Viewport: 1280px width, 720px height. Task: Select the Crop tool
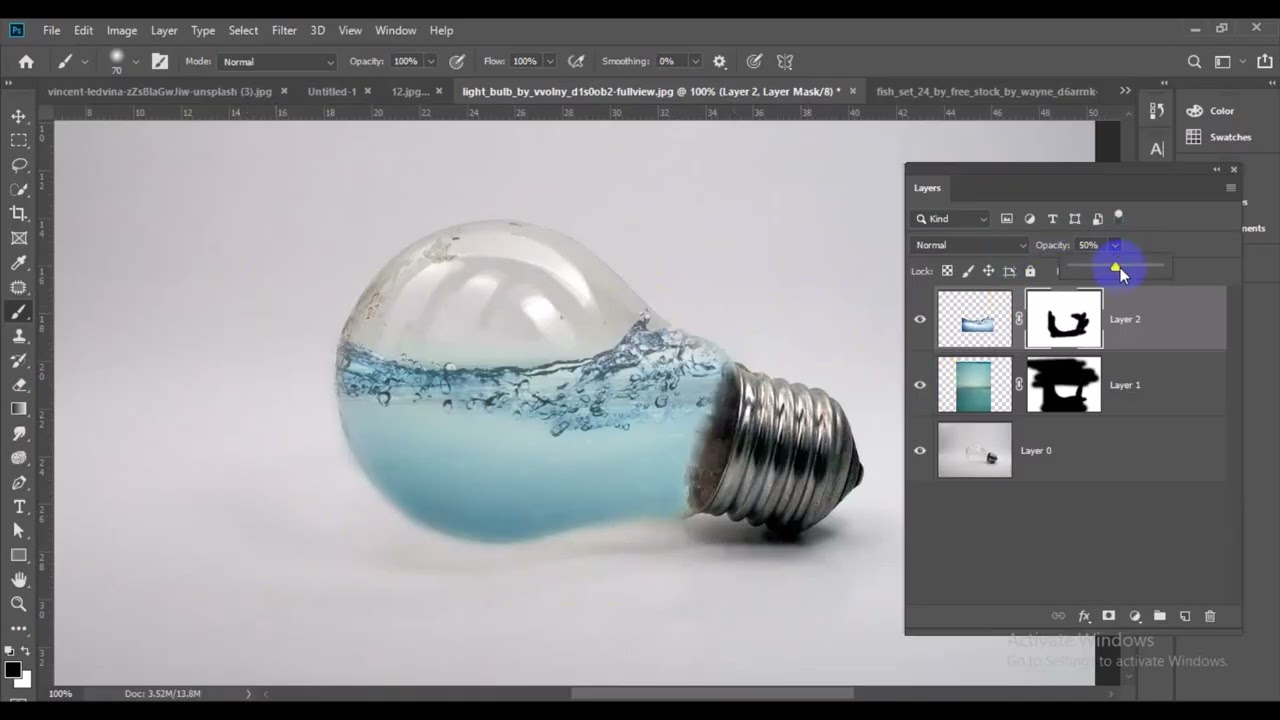19,213
